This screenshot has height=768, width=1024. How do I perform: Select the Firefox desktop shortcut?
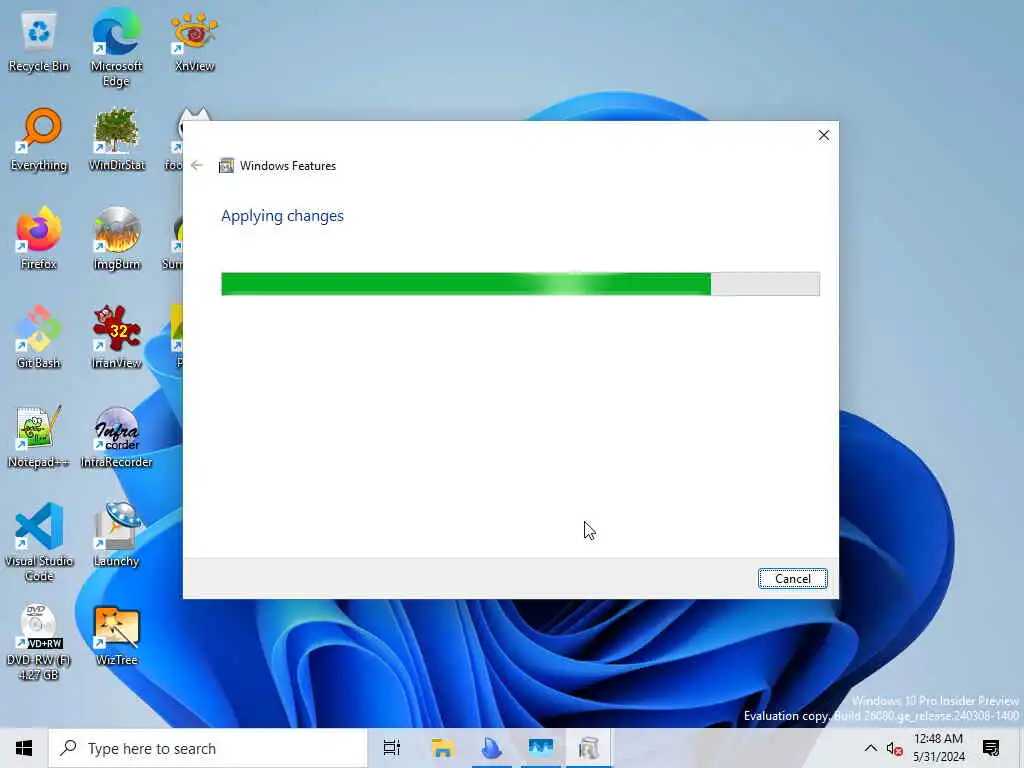tap(39, 238)
